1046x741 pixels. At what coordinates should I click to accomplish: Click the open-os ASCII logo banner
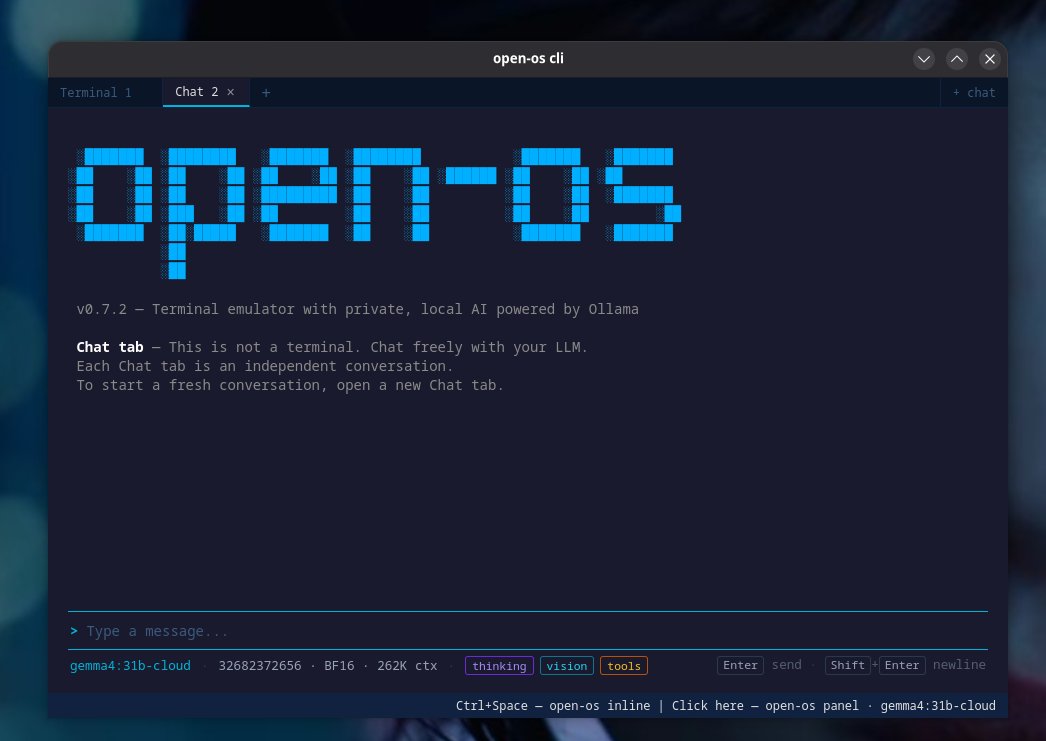[x=375, y=213]
